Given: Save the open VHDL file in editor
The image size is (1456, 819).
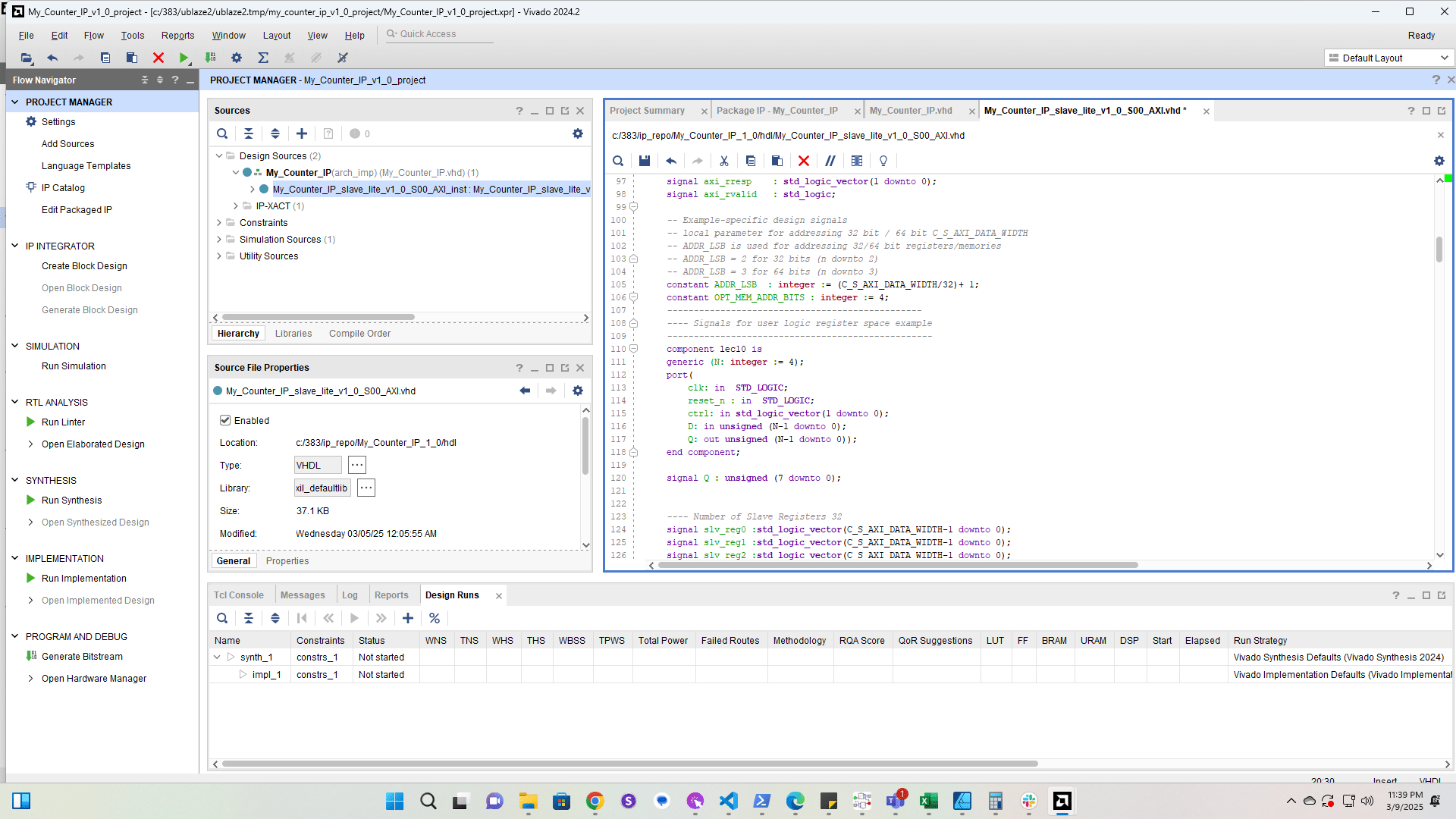Looking at the screenshot, I should tap(644, 161).
